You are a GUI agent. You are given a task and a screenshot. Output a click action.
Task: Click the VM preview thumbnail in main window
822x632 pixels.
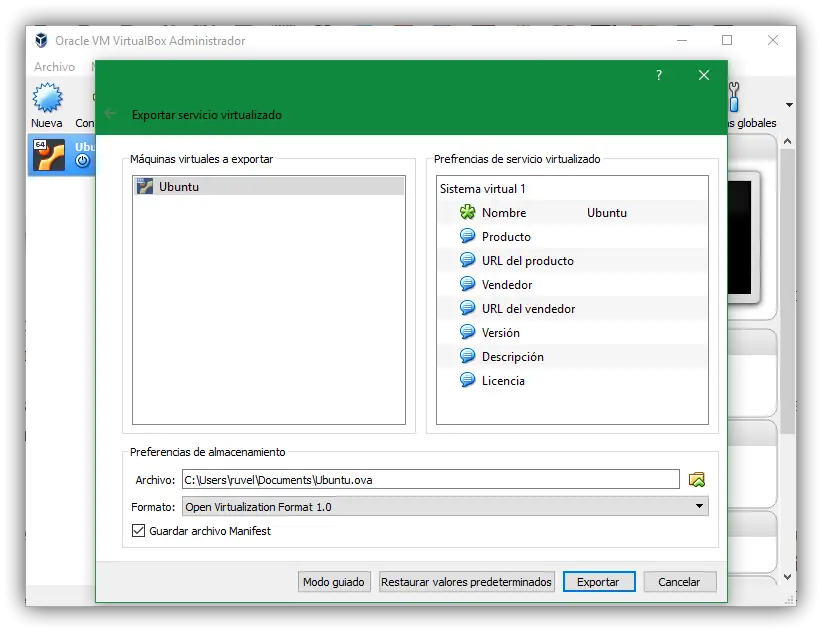pos(743,237)
